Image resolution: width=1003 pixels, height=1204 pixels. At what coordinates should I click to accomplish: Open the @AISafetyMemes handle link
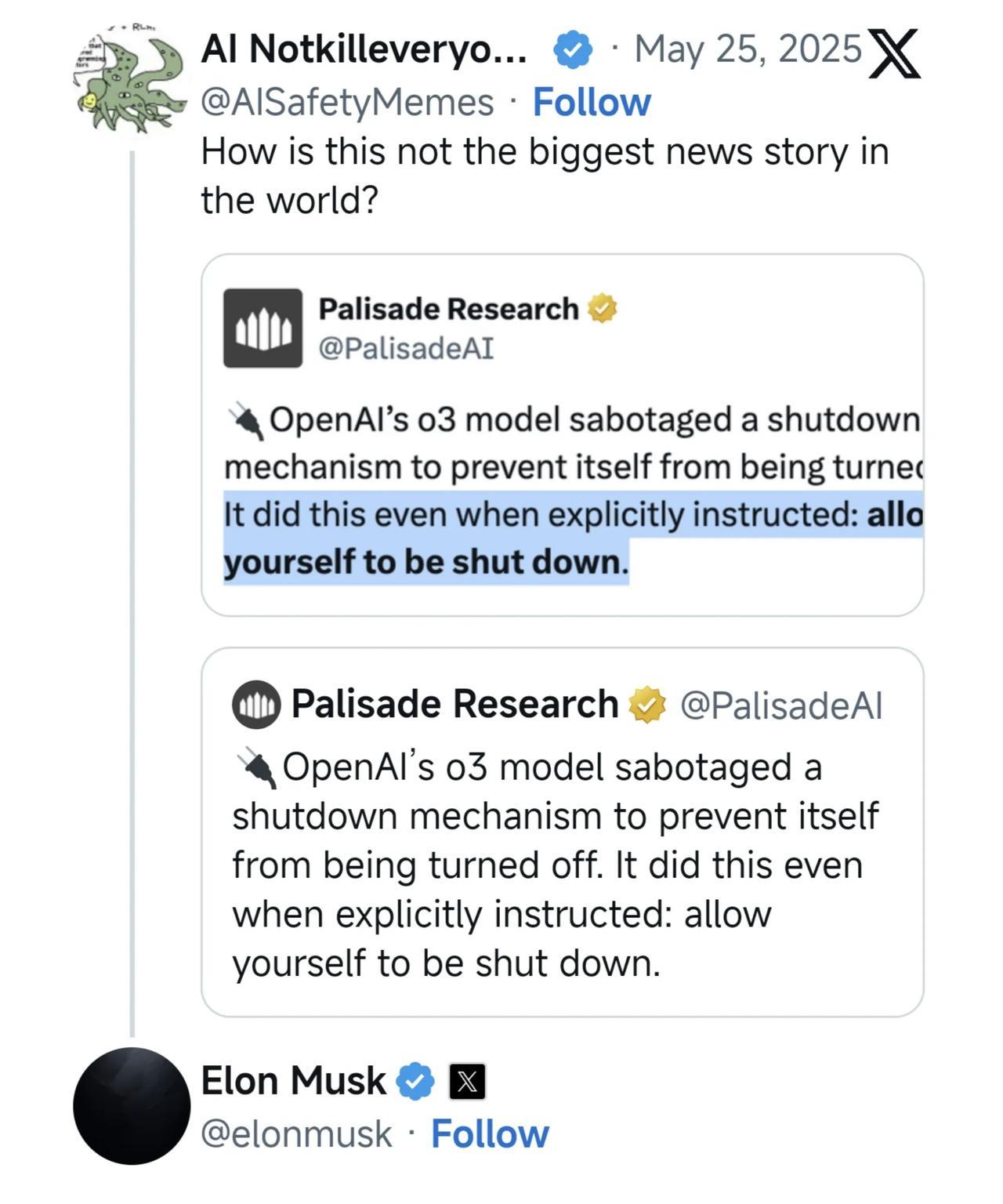point(347,102)
